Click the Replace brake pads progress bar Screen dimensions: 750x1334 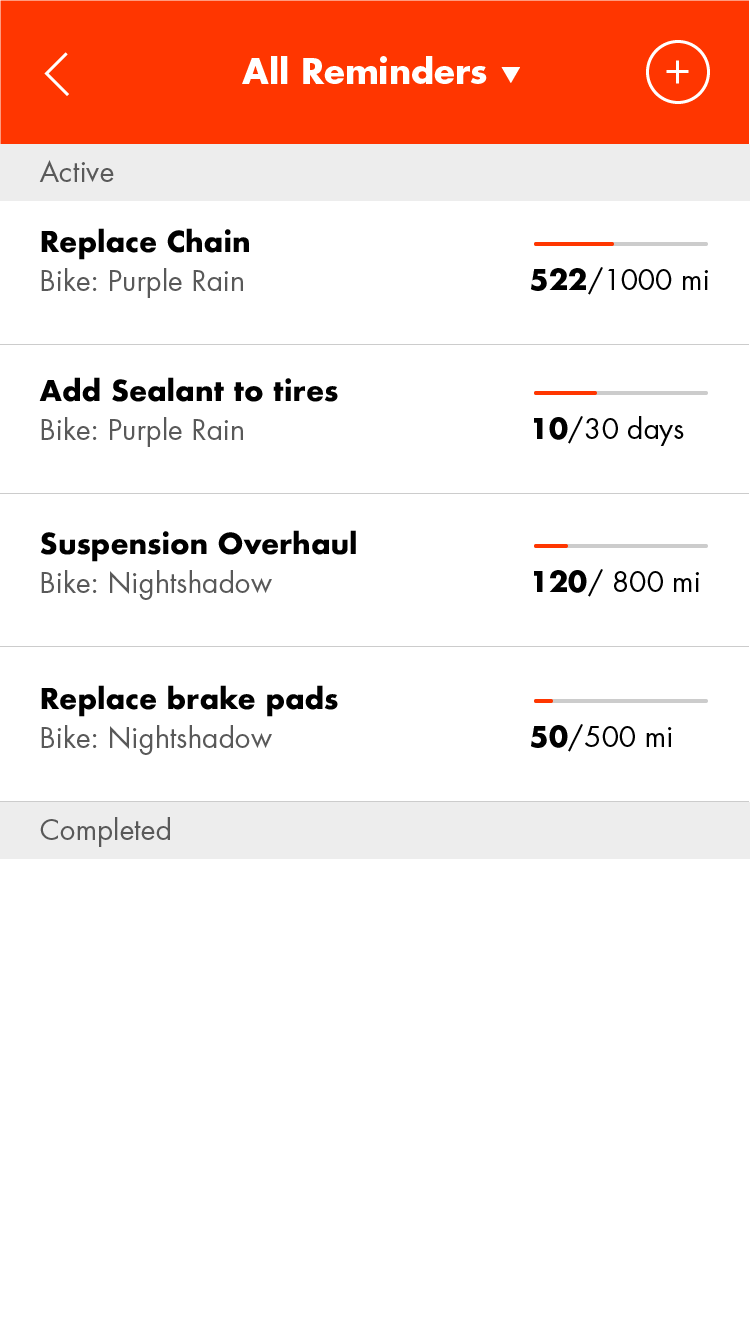[620, 701]
